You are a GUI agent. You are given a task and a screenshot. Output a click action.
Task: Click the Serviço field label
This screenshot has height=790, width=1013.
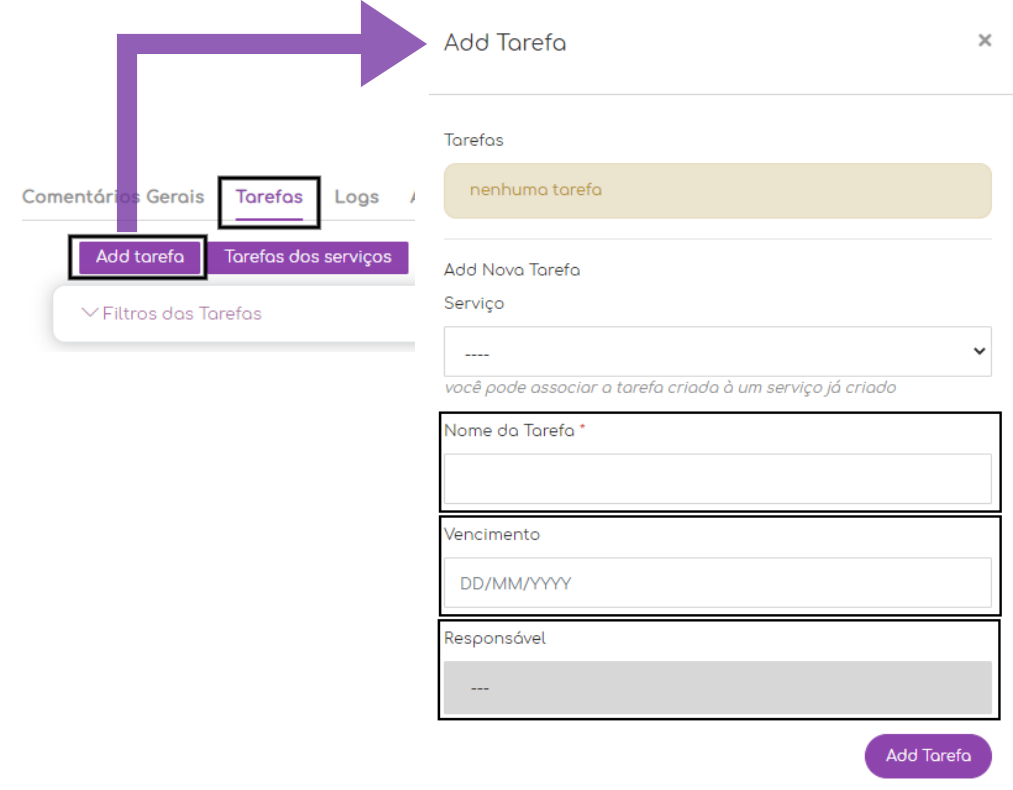tap(474, 304)
